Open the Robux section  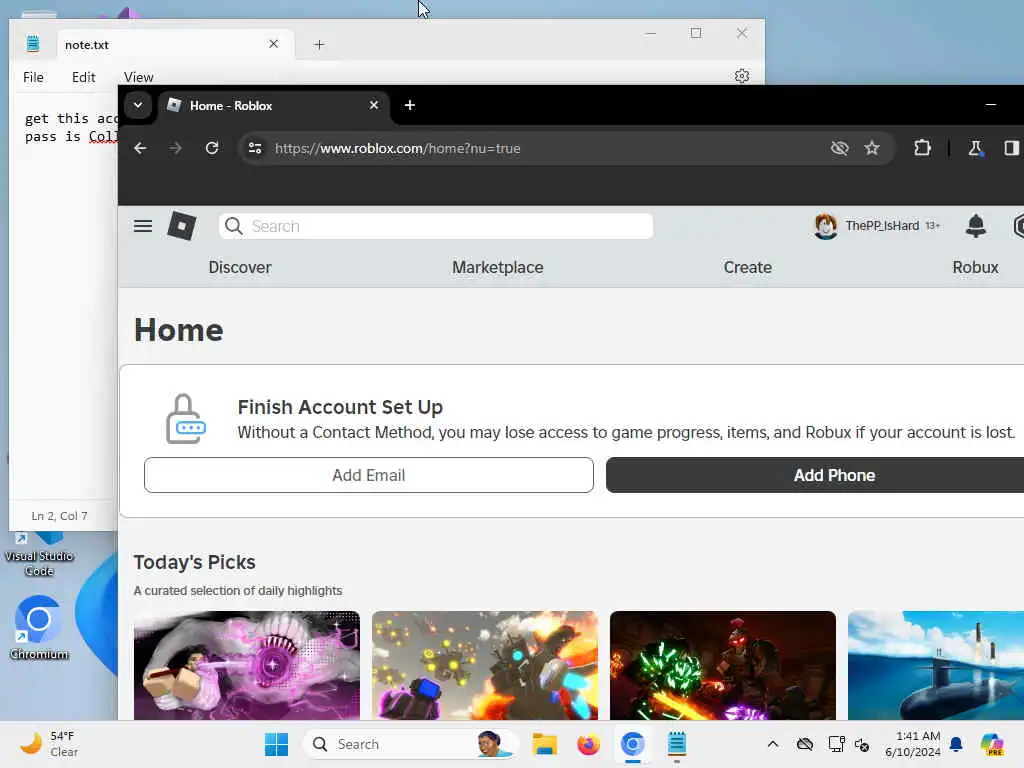point(975,267)
